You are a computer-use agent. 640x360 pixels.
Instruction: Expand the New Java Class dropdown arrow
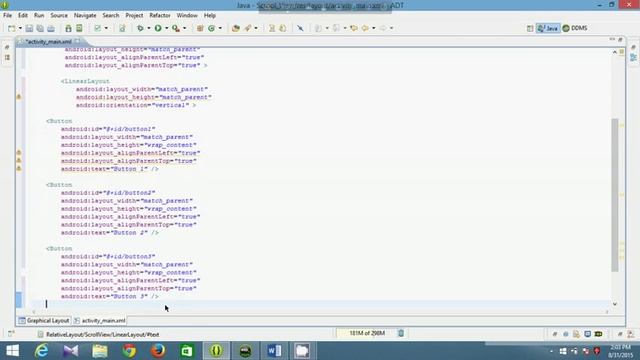220,28
